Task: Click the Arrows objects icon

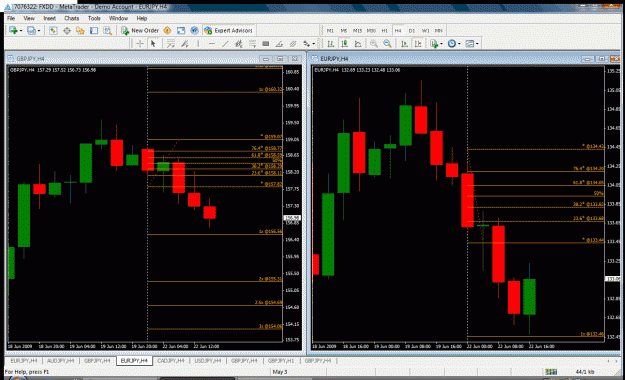Action: [x=307, y=43]
